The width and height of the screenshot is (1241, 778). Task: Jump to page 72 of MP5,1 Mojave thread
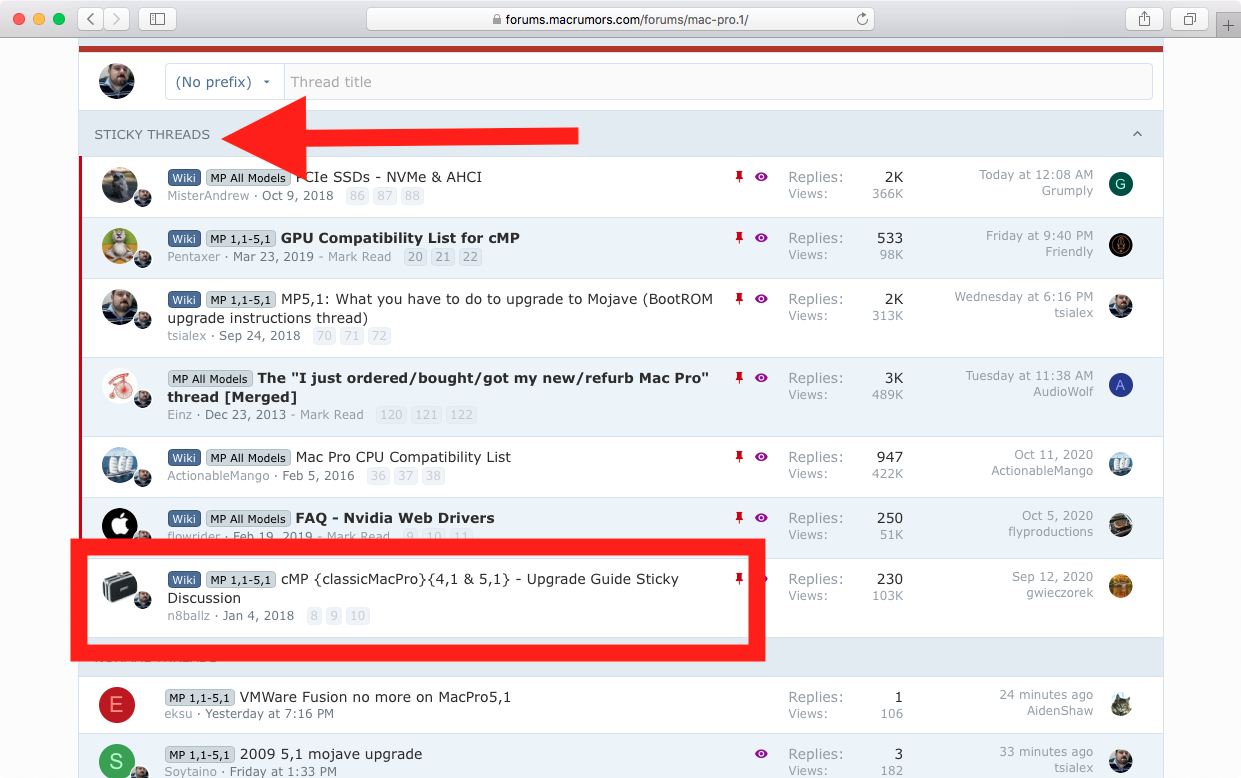379,336
